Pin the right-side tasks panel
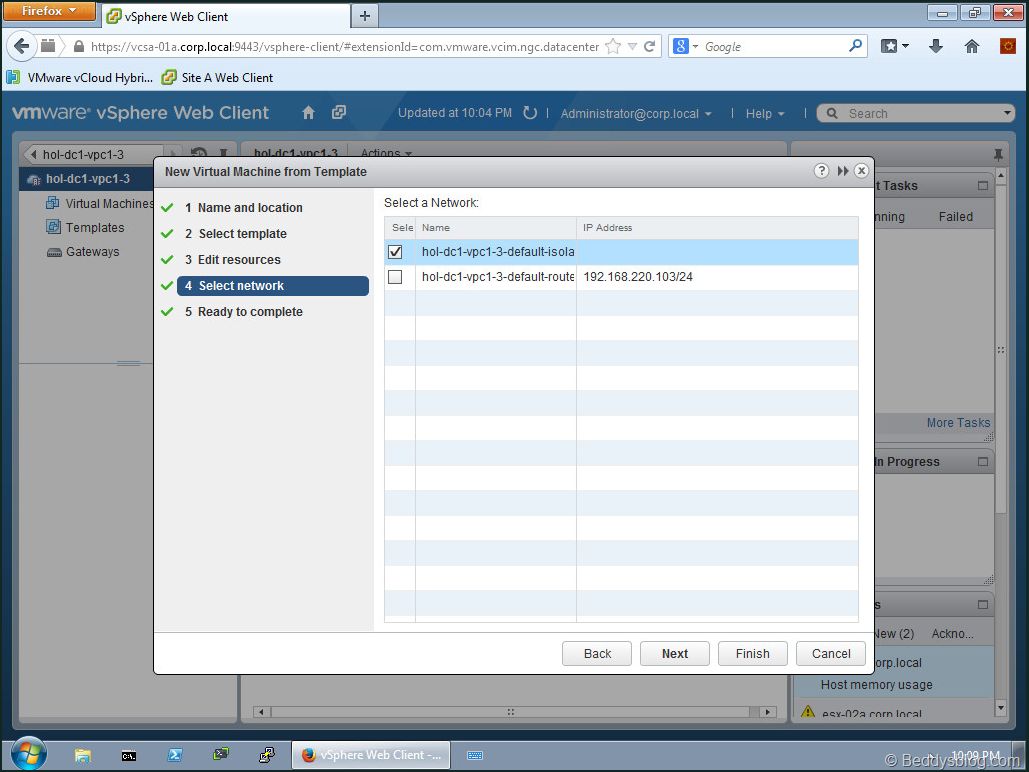This screenshot has height=772, width=1029. coord(998,155)
